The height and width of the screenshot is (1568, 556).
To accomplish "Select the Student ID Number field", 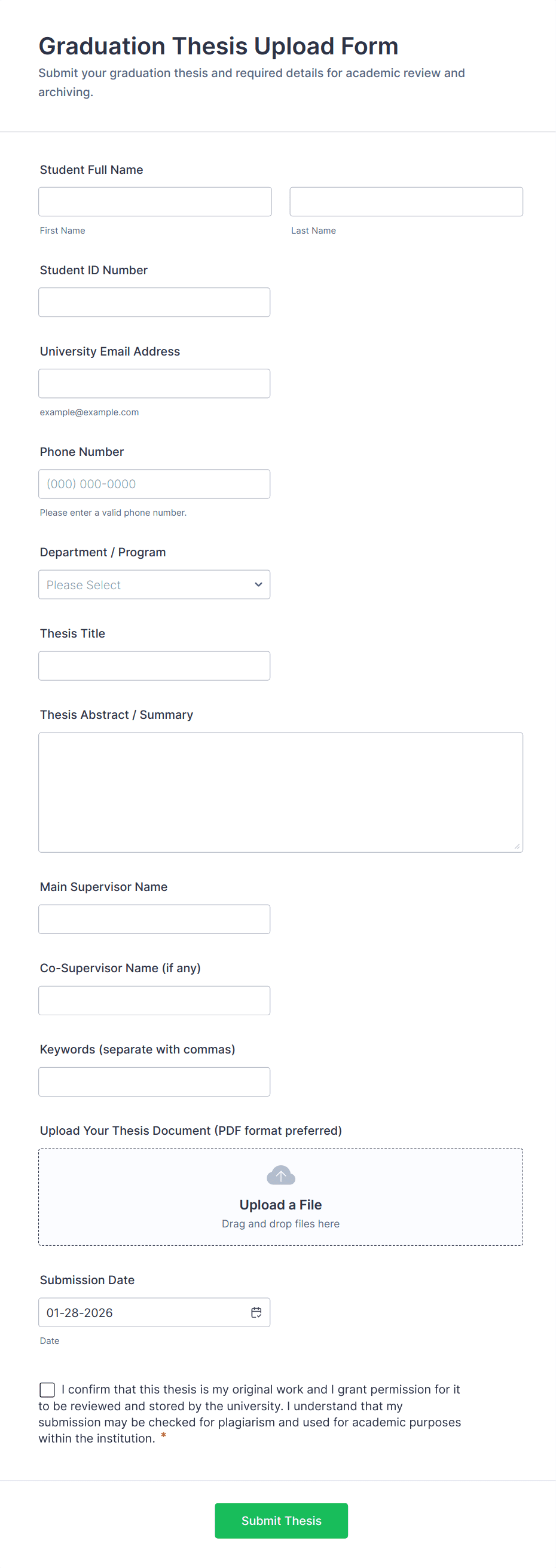I will [x=154, y=301].
